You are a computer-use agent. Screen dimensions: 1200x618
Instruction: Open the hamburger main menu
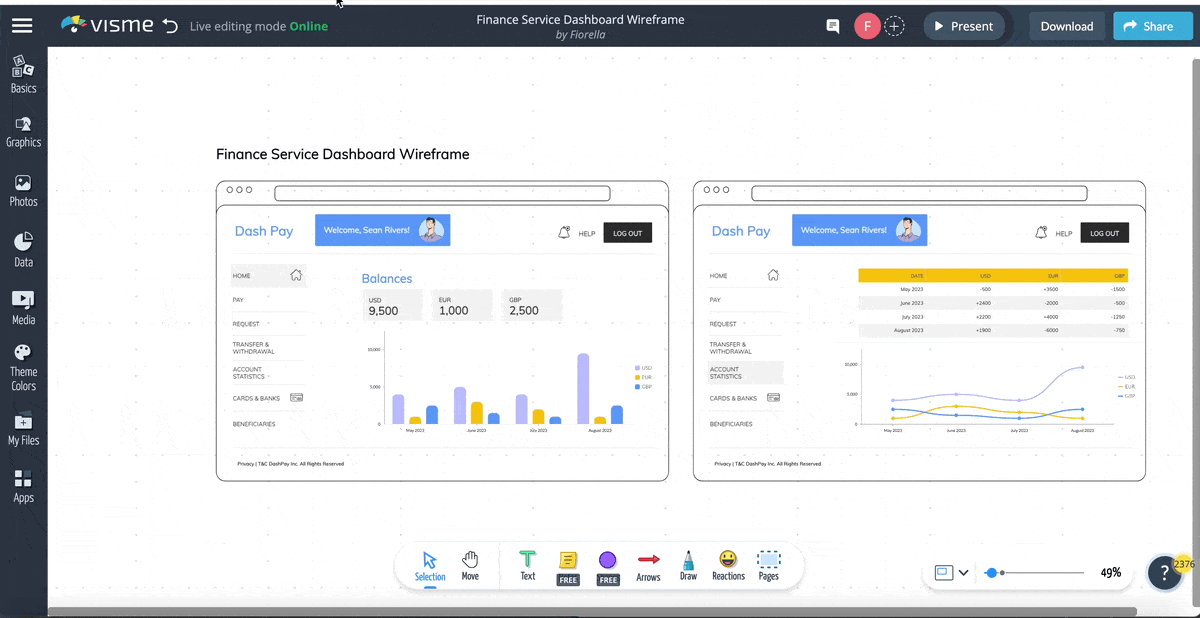point(22,26)
